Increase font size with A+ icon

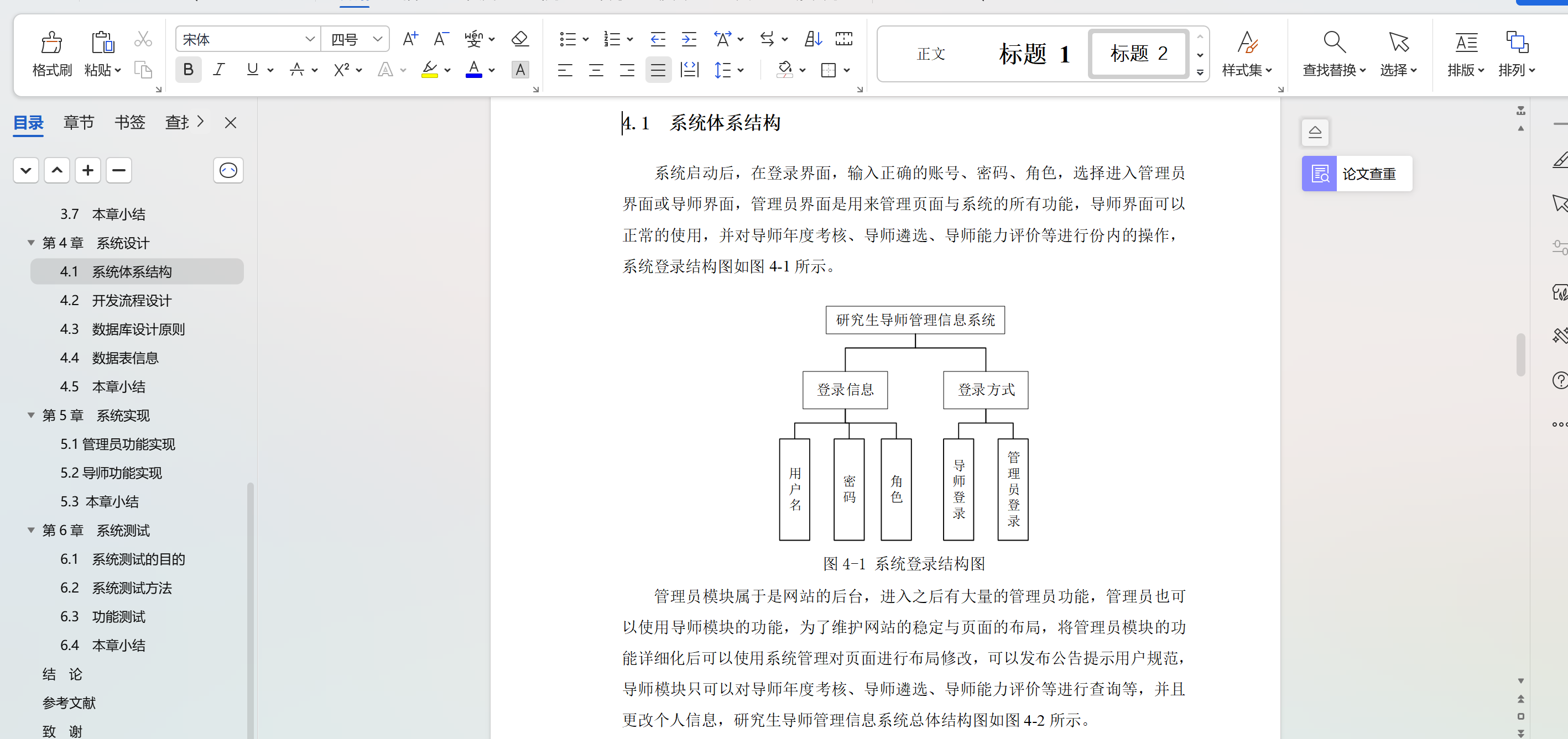coord(410,39)
